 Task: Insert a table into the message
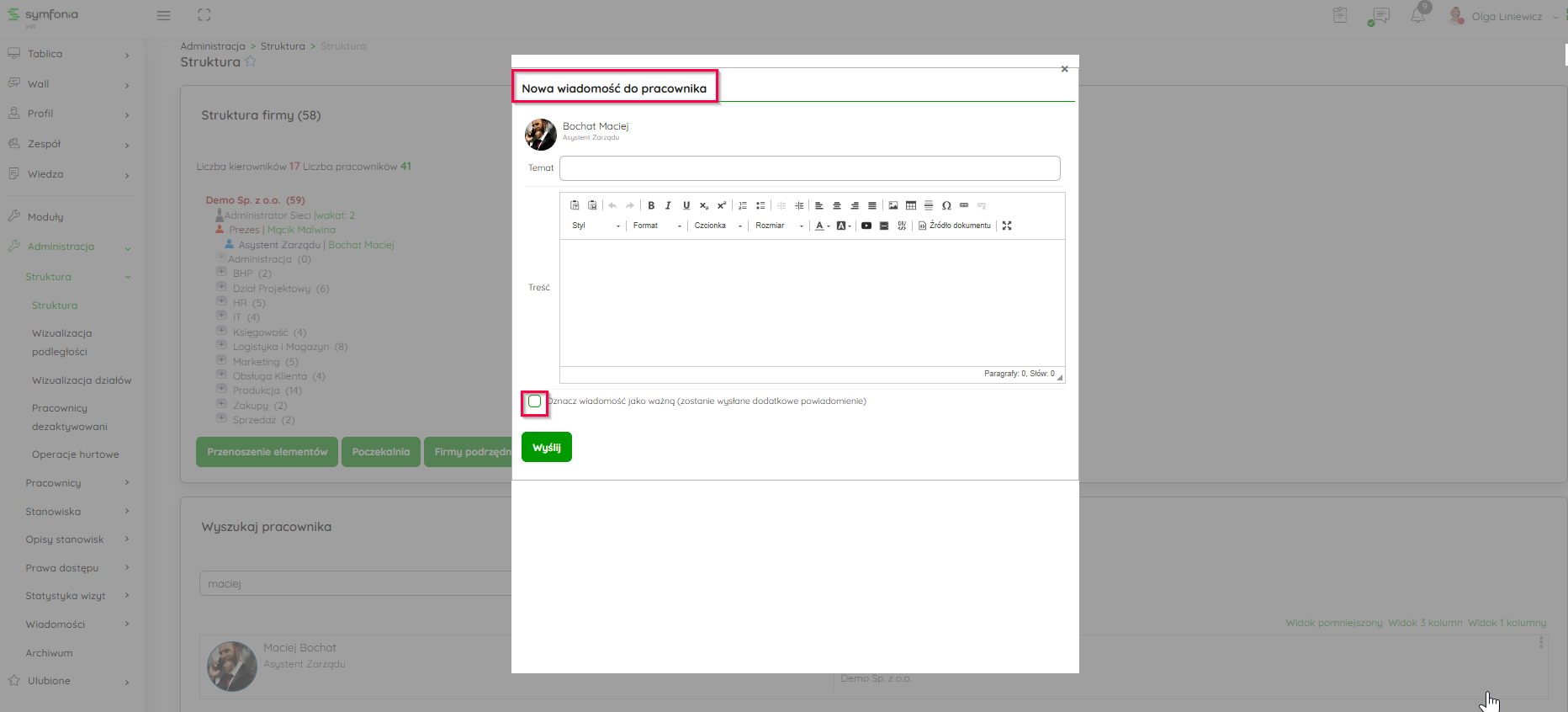click(911, 205)
